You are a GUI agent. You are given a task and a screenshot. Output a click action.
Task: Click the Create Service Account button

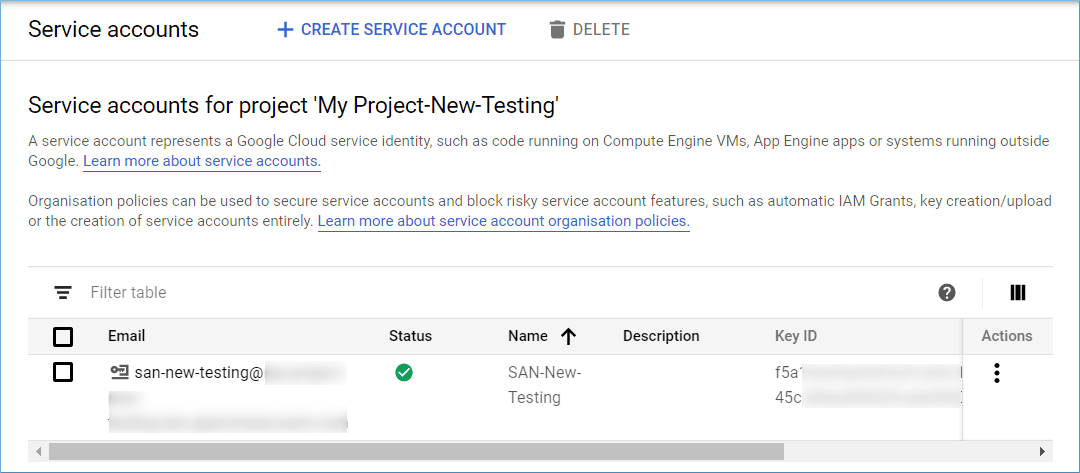391,30
